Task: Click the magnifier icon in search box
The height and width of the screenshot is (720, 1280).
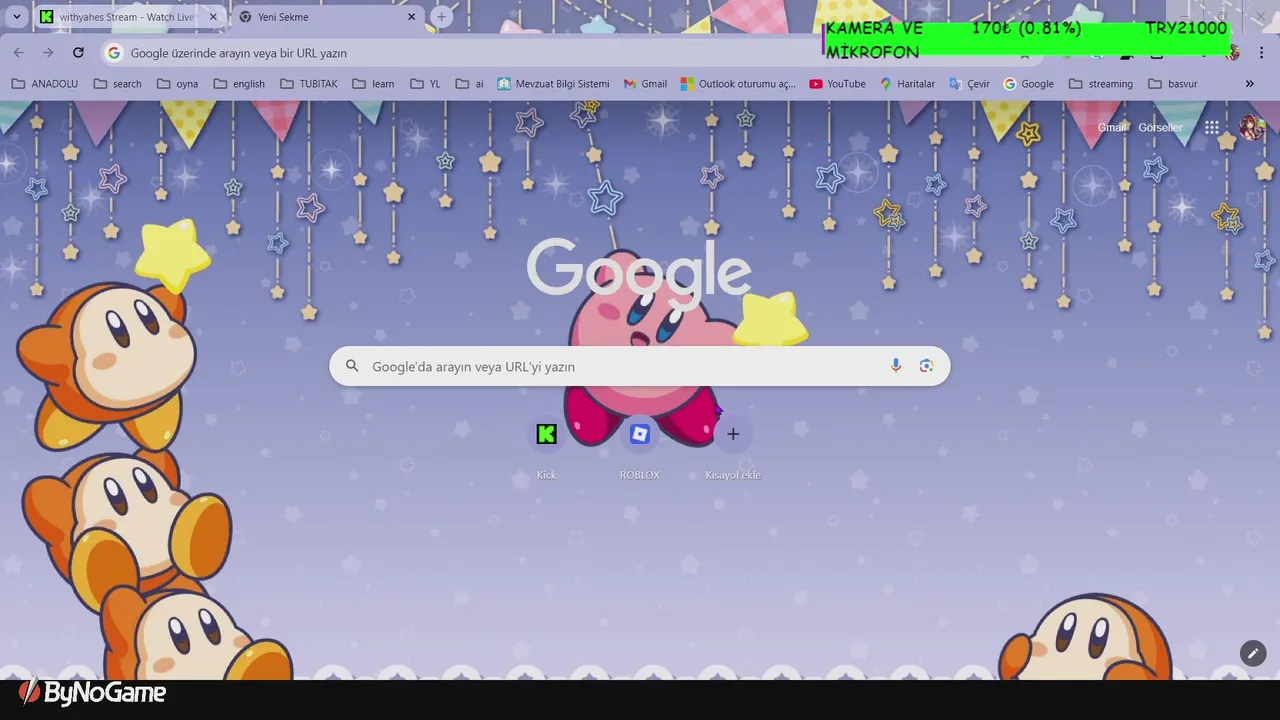Action: pyautogui.click(x=352, y=366)
